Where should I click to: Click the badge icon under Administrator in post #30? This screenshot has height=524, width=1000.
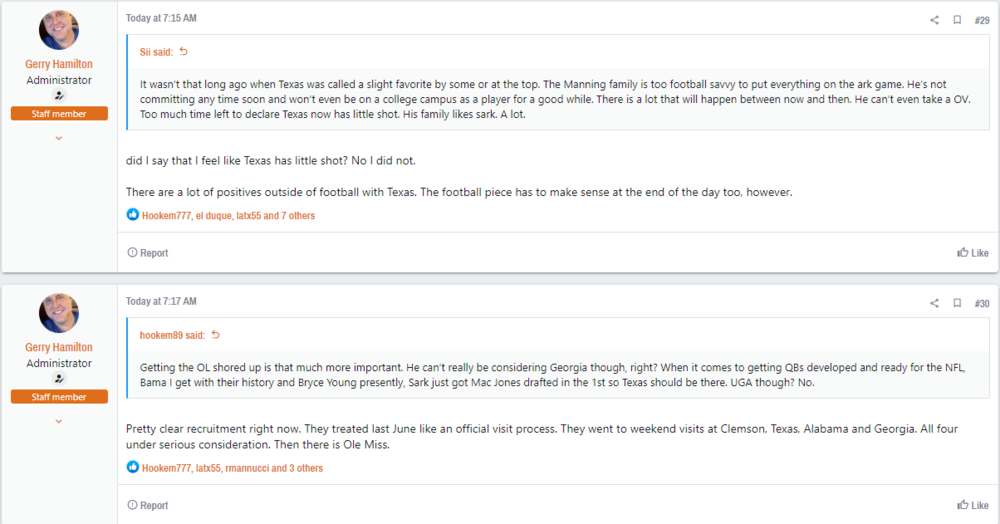click(x=59, y=379)
